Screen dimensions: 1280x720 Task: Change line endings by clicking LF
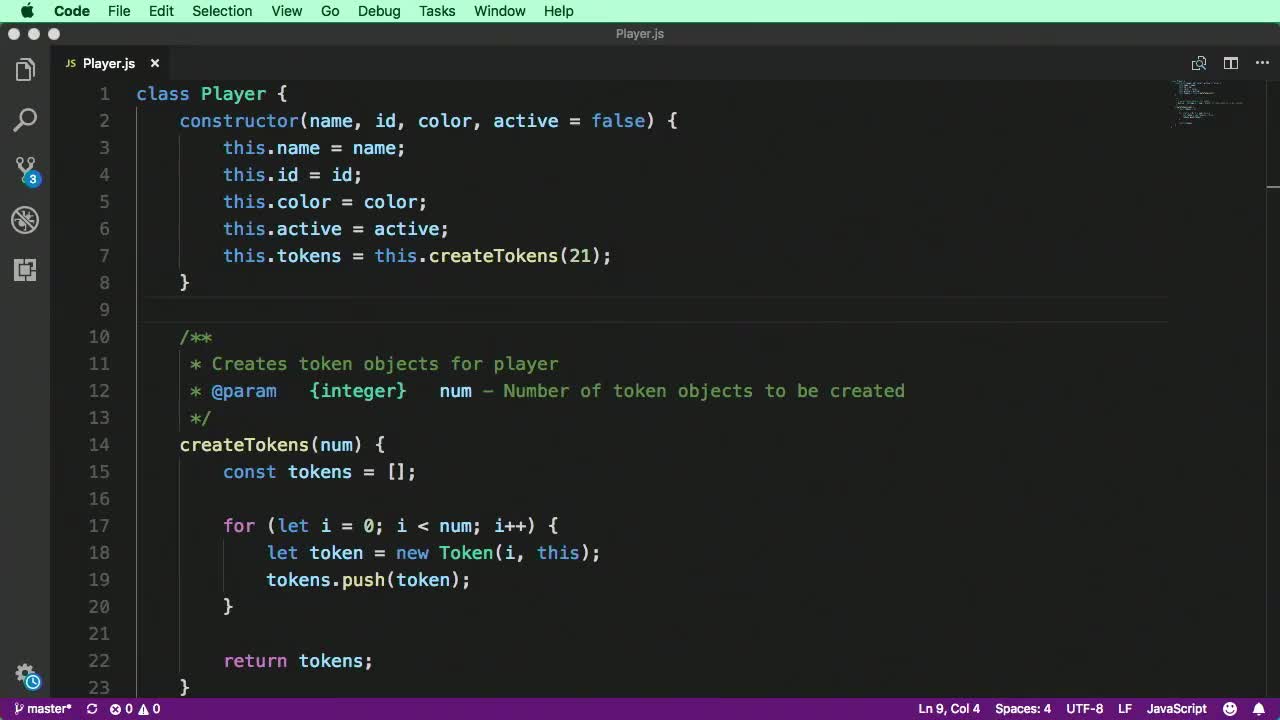click(1125, 708)
